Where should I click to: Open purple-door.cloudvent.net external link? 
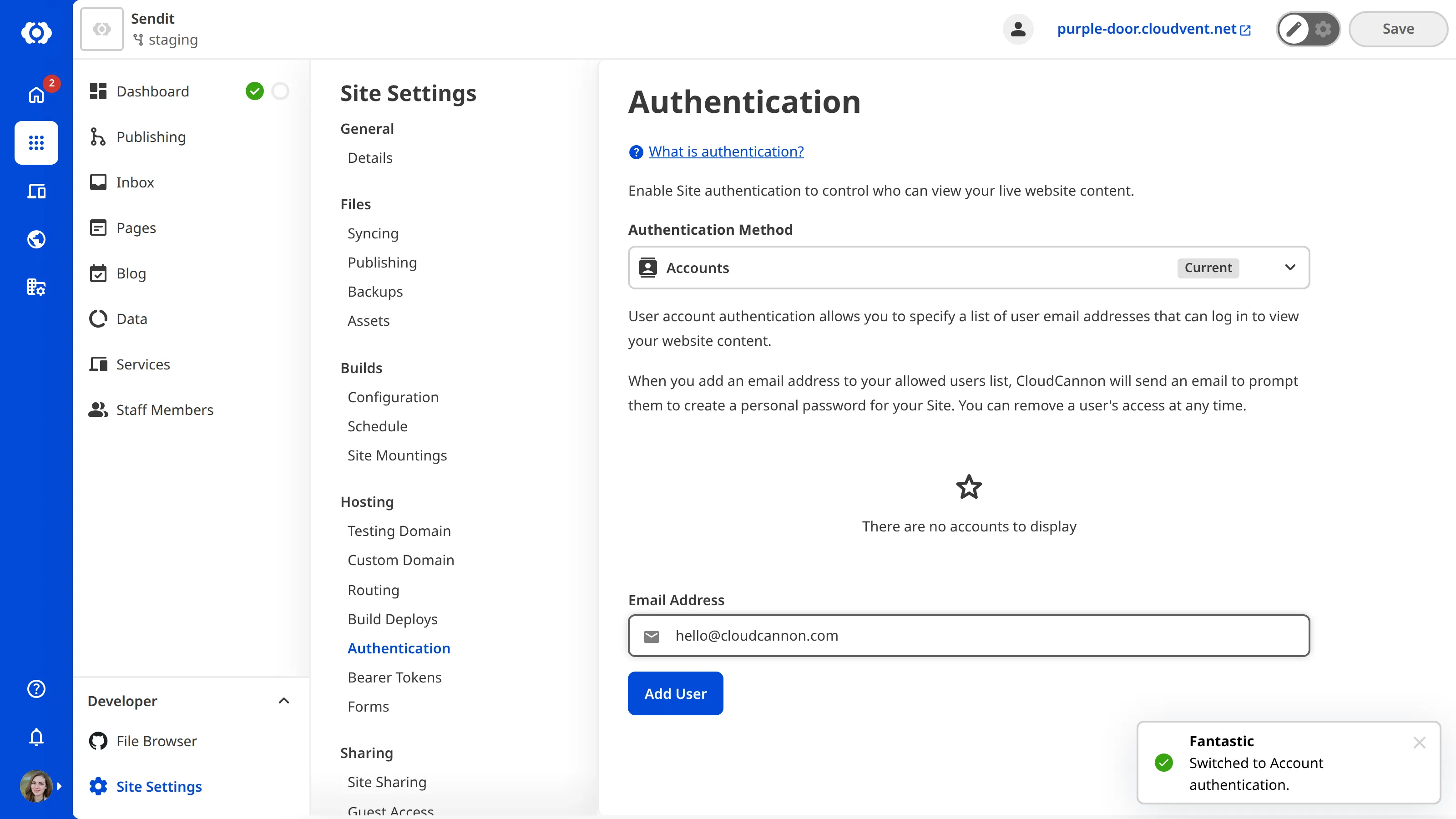click(x=1153, y=29)
